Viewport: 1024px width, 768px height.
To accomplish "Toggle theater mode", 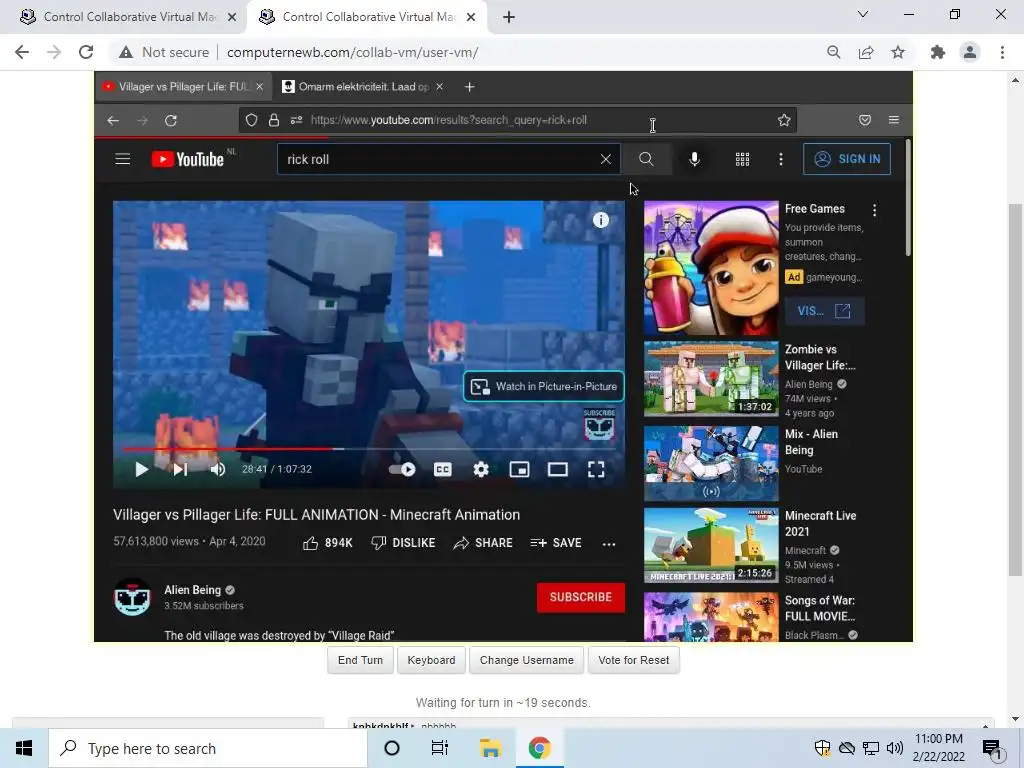I will click(558, 470).
